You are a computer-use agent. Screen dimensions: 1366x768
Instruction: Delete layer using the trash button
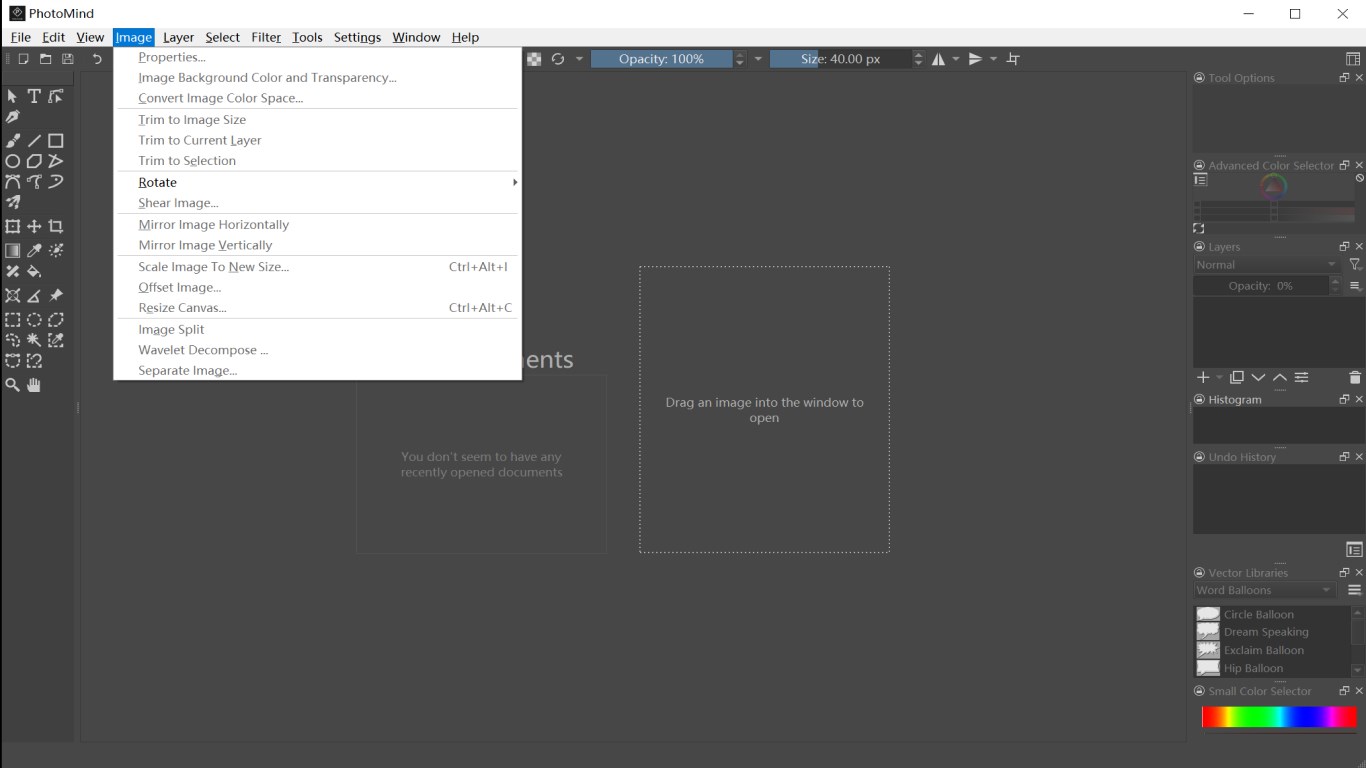1355,377
